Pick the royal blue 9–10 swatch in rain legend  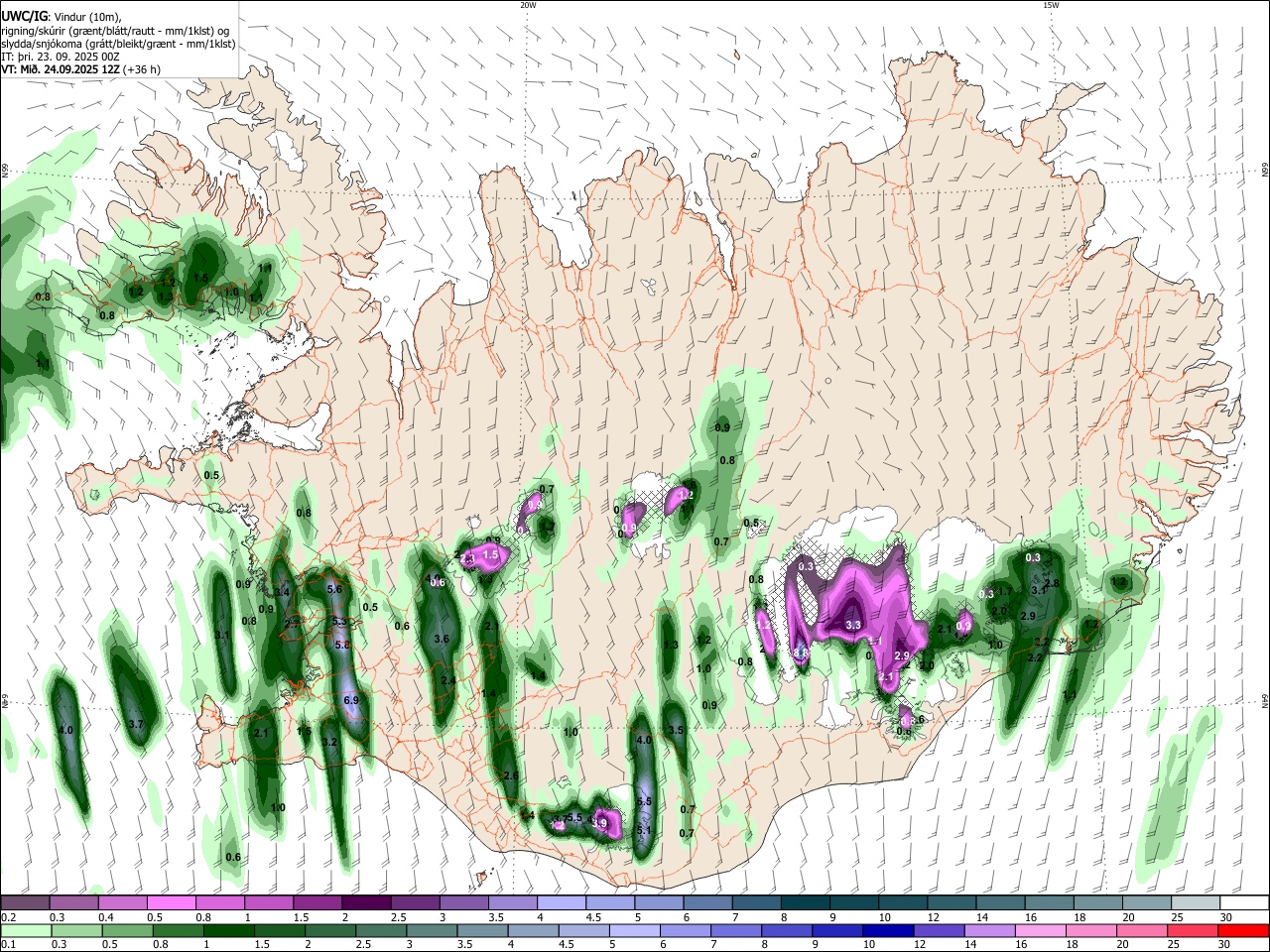[837, 931]
